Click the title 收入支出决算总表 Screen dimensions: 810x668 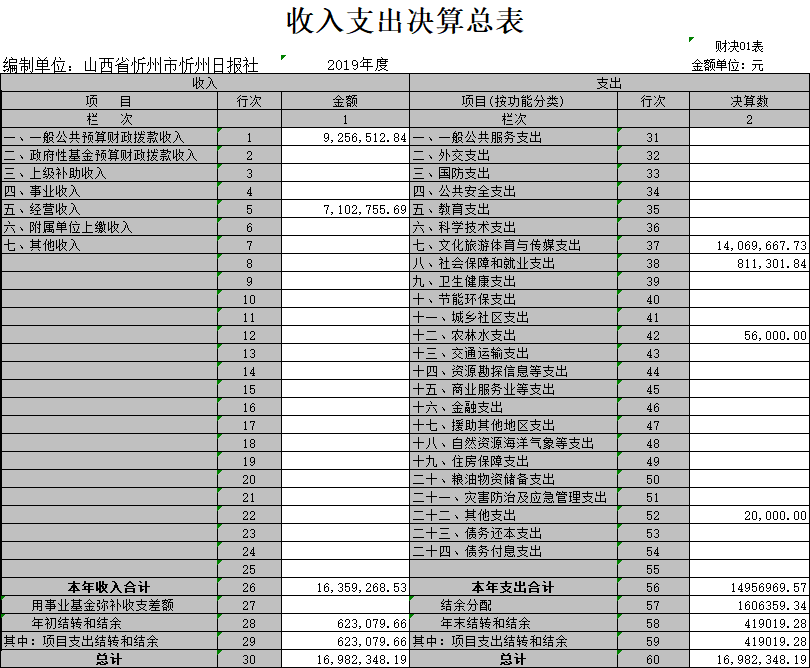(x=405, y=20)
